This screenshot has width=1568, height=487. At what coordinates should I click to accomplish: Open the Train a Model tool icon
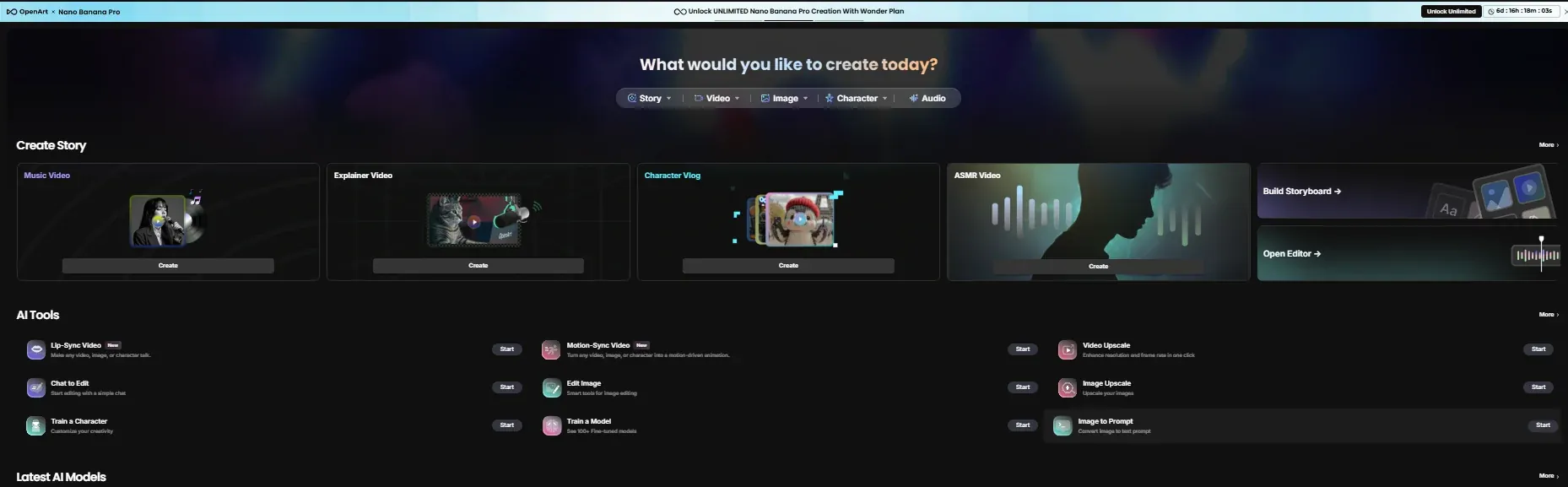pos(552,425)
